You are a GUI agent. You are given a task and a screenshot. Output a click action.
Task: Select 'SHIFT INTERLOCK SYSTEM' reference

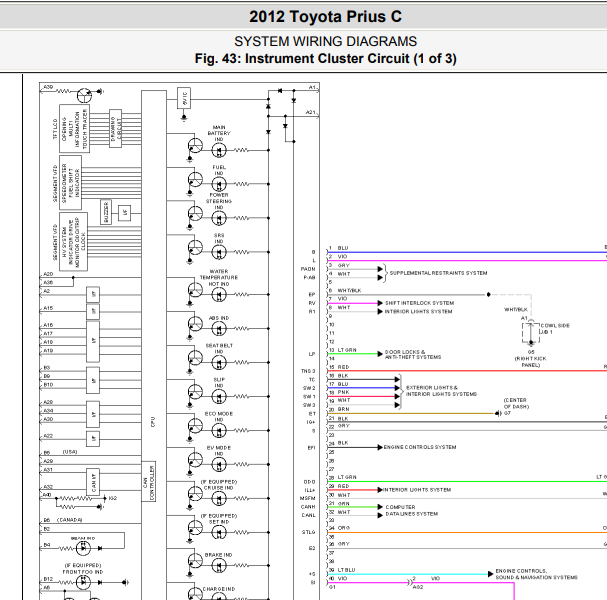[x=419, y=303]
